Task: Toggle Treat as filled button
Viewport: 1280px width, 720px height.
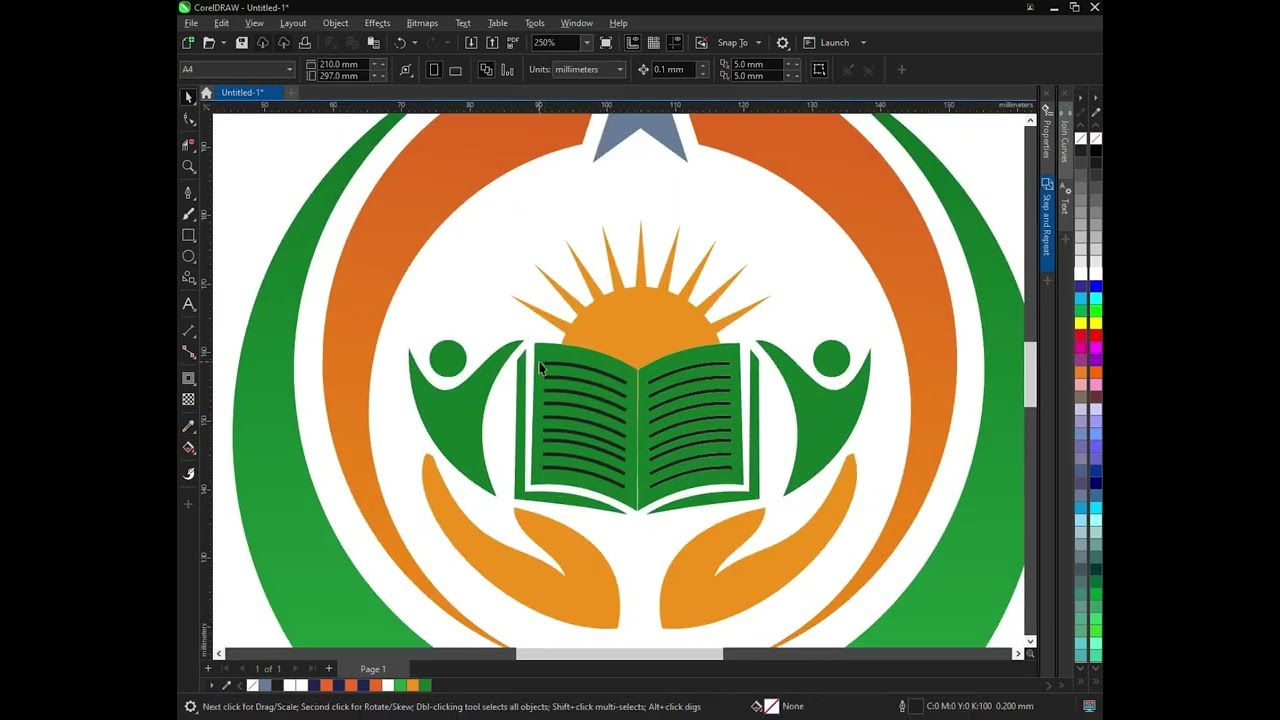Action: 819,70
